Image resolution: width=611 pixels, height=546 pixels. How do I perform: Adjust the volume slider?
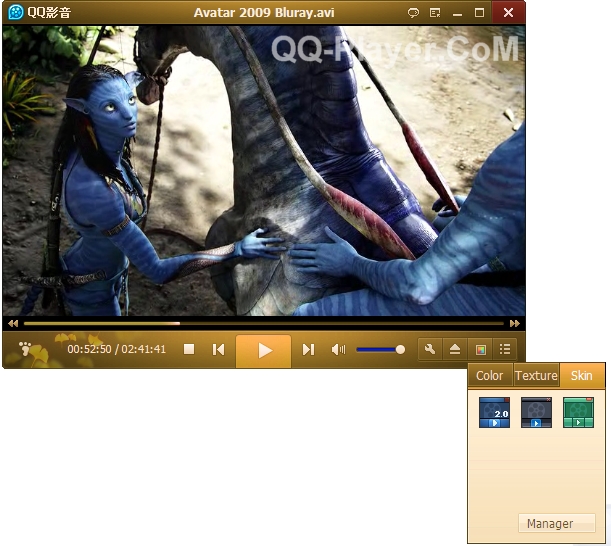click(381, 350)
